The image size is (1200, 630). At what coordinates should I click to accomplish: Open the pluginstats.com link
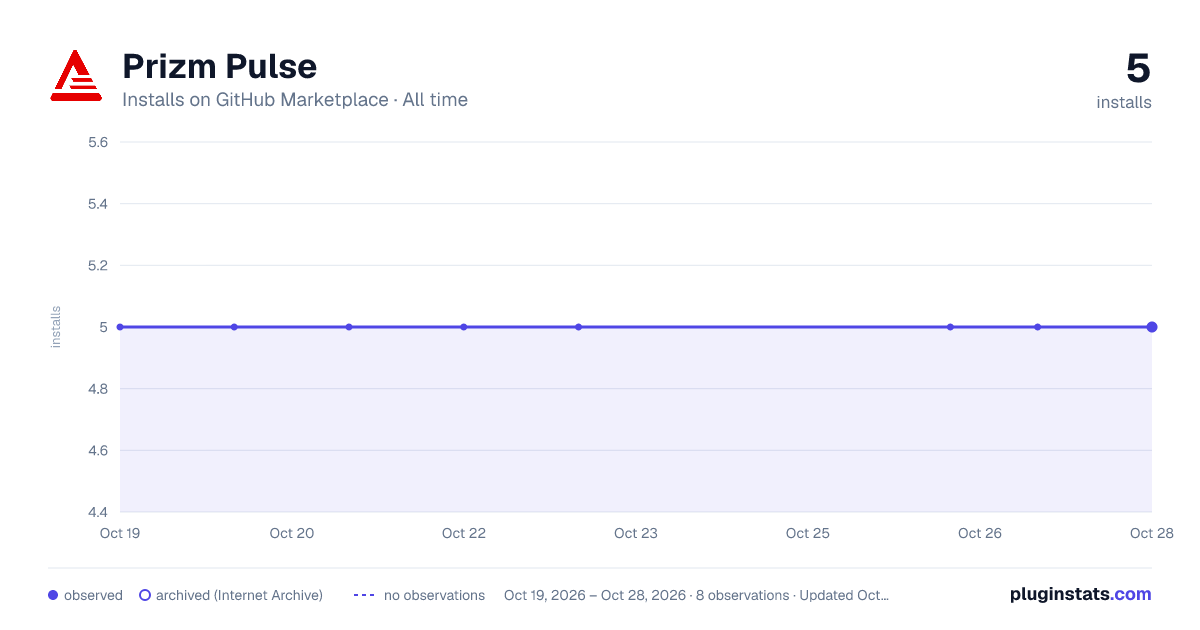pyautogui.click(x=1080, y=594)
